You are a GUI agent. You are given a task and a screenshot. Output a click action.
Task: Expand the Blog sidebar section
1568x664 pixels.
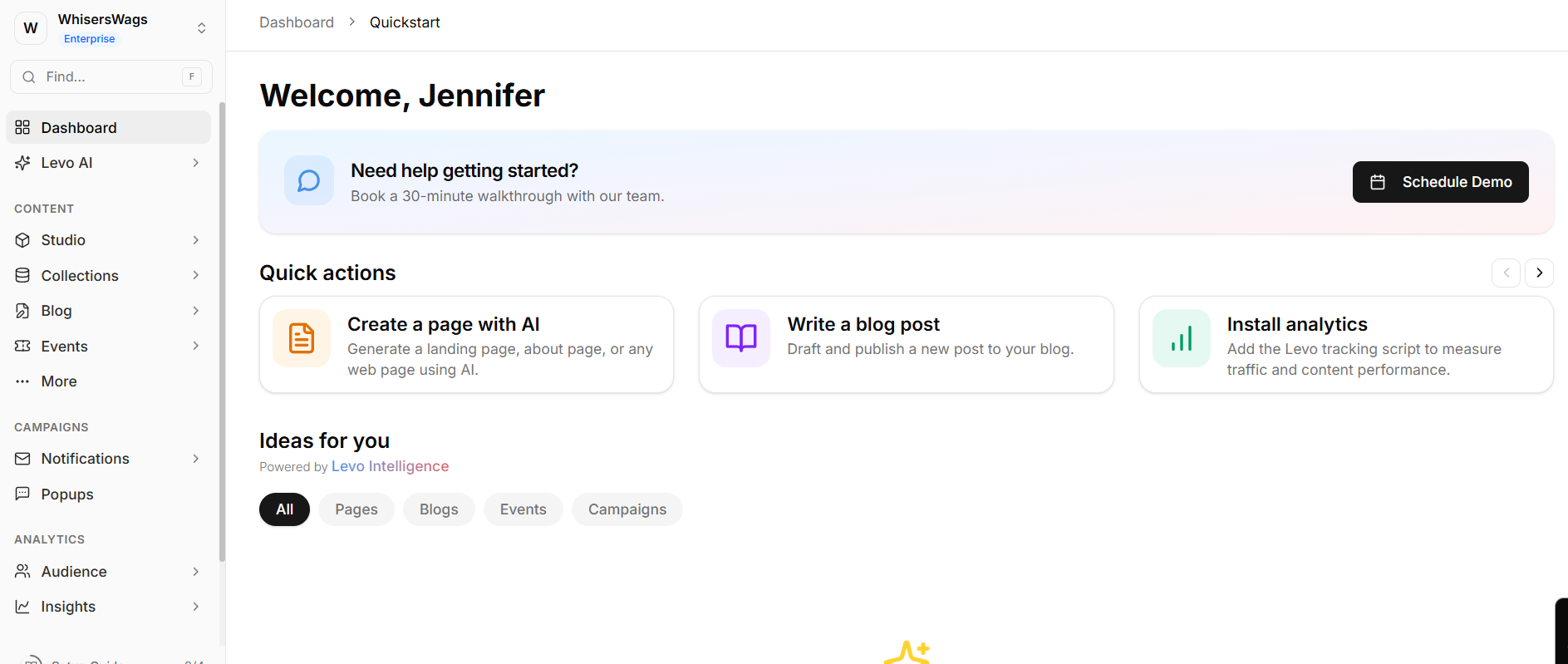(x=195, y=311)
